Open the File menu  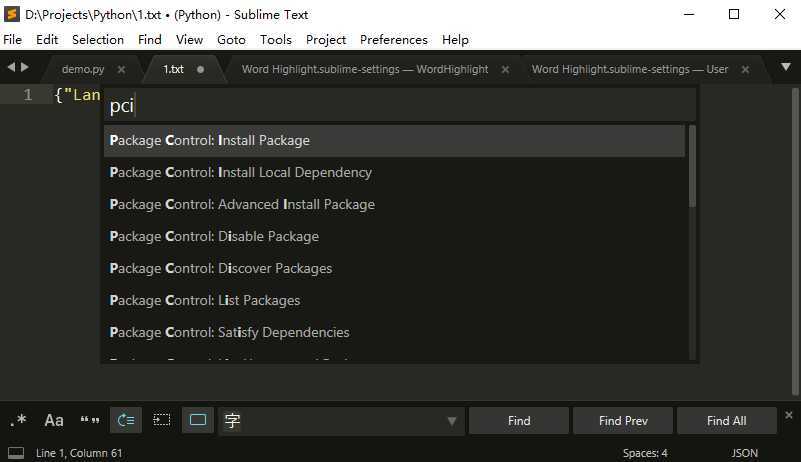point(12,40)
